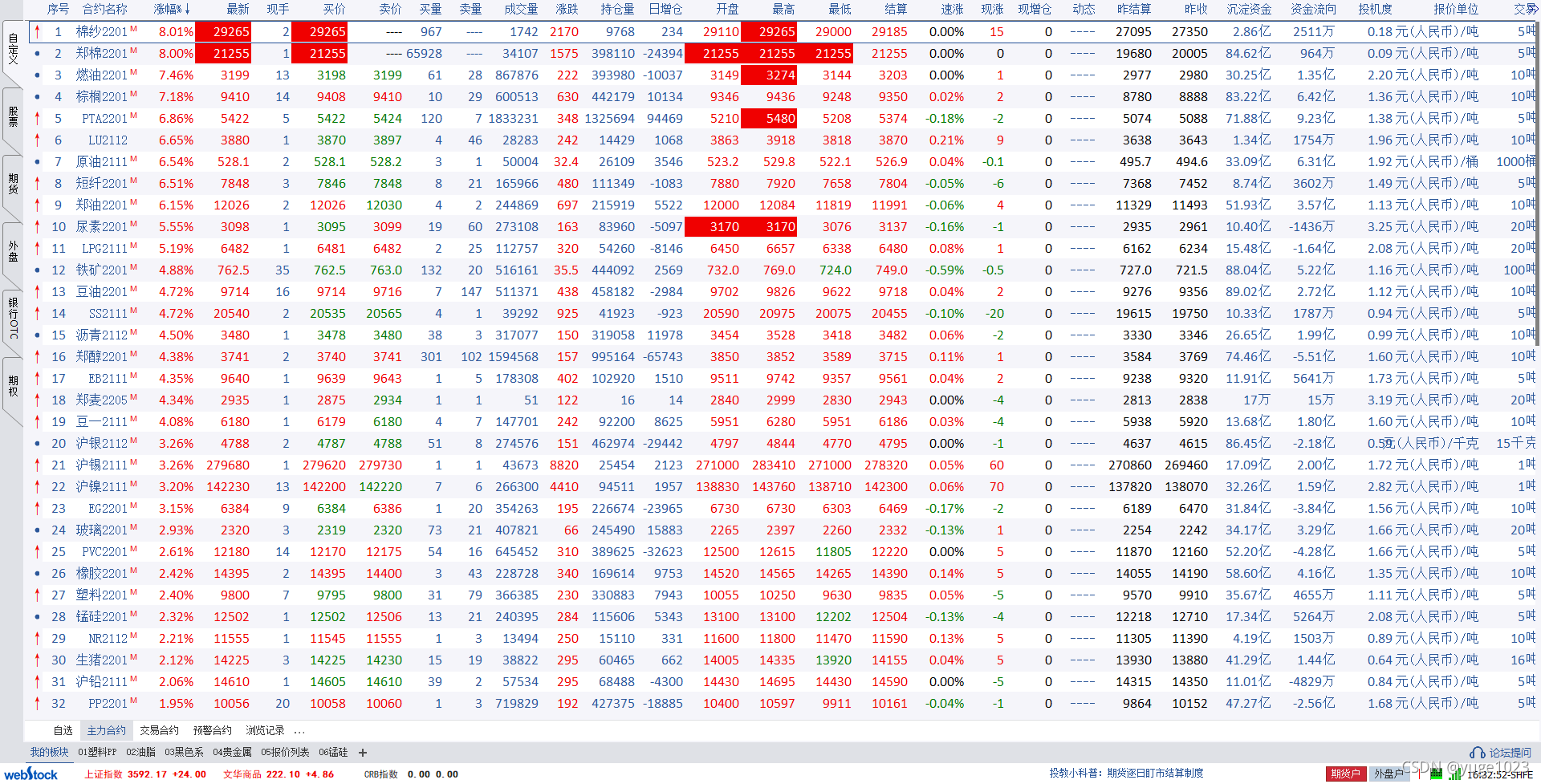Select the 棕榈2201 contract row
Screen dimensions: 1541x784
point(783,97)
